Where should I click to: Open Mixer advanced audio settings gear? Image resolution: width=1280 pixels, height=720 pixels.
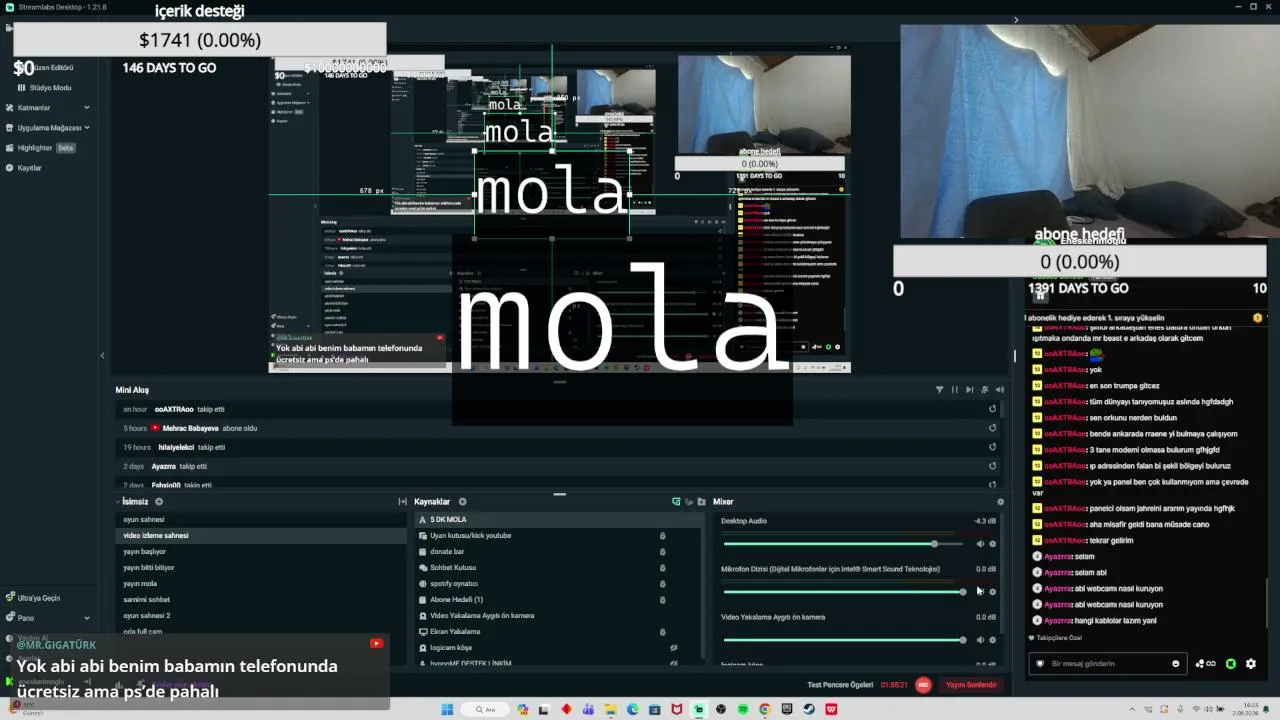1000,502
